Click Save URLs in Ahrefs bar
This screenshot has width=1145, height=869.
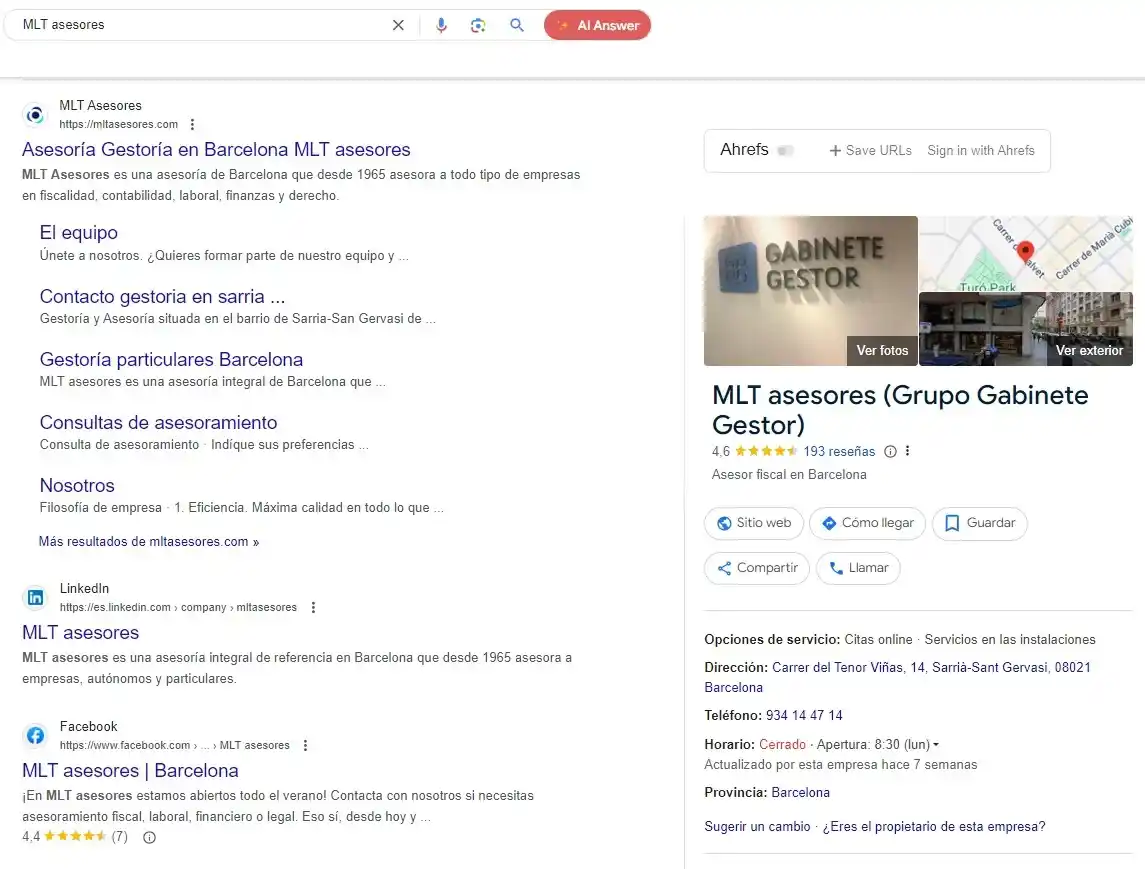click(870, 150)
